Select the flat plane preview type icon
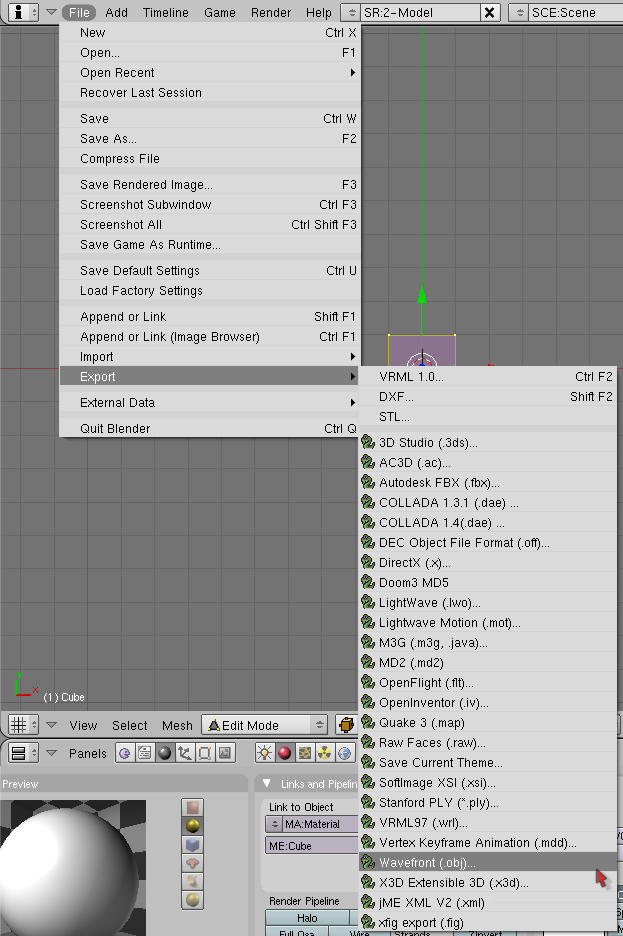 [193, 808]
